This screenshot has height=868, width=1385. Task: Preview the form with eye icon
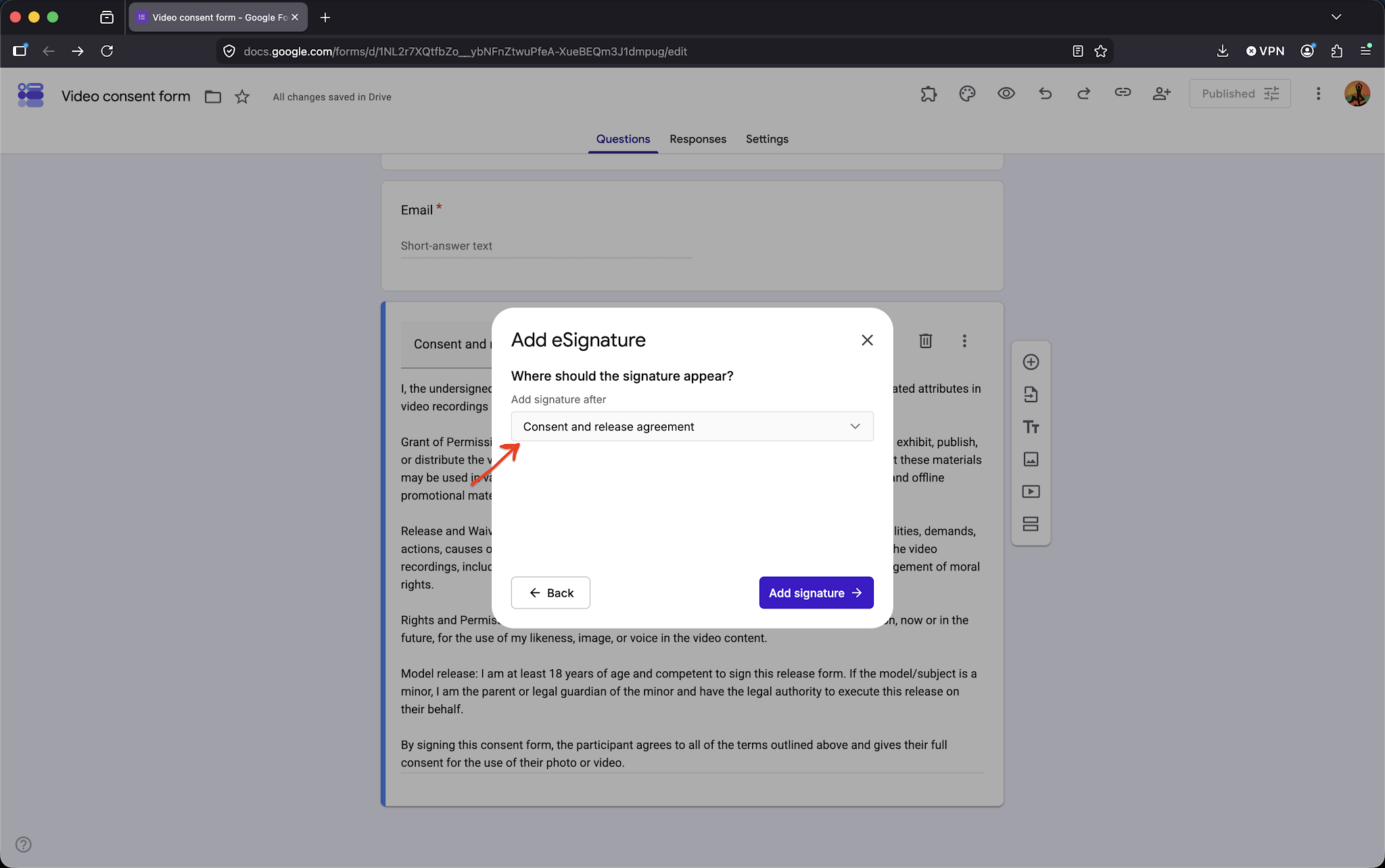coord(1006,93)
